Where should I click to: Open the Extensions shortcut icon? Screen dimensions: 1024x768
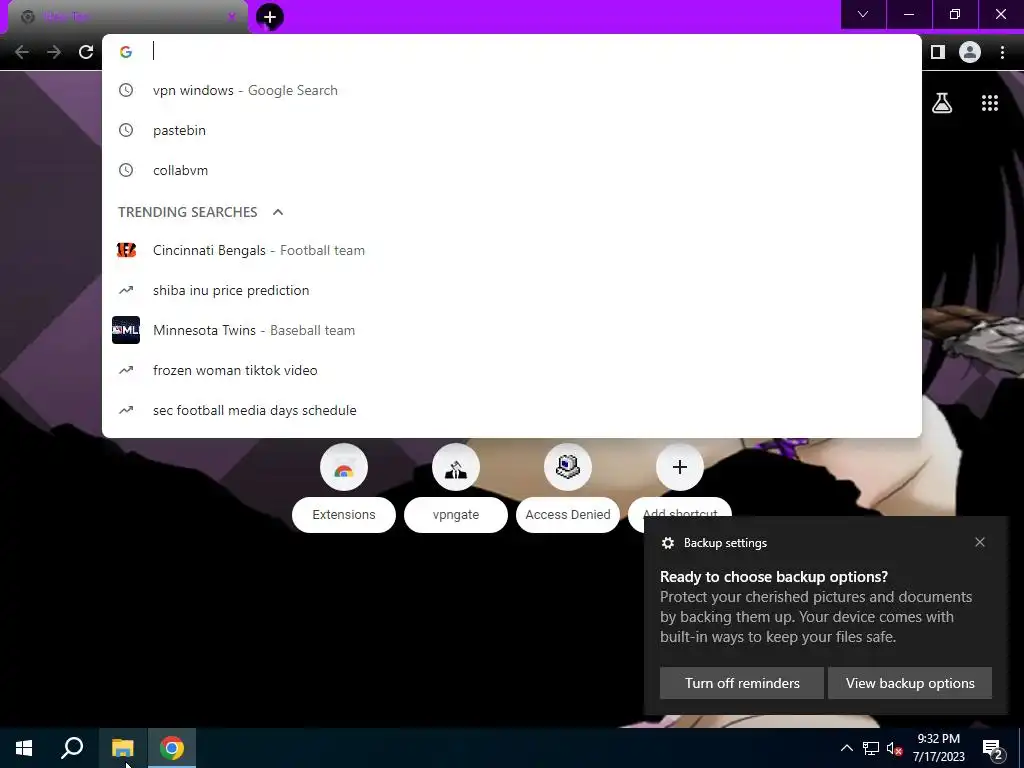point(344,467)
